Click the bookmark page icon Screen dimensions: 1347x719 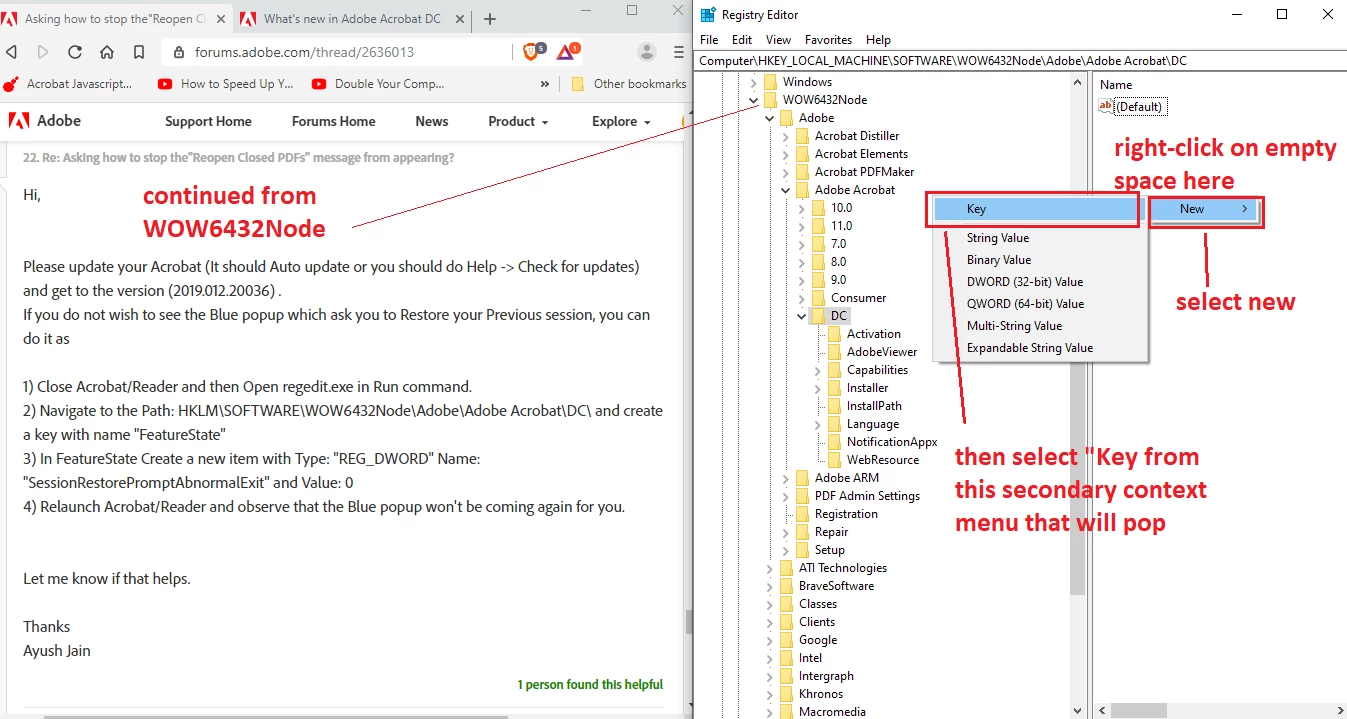(x=139, y=52)
